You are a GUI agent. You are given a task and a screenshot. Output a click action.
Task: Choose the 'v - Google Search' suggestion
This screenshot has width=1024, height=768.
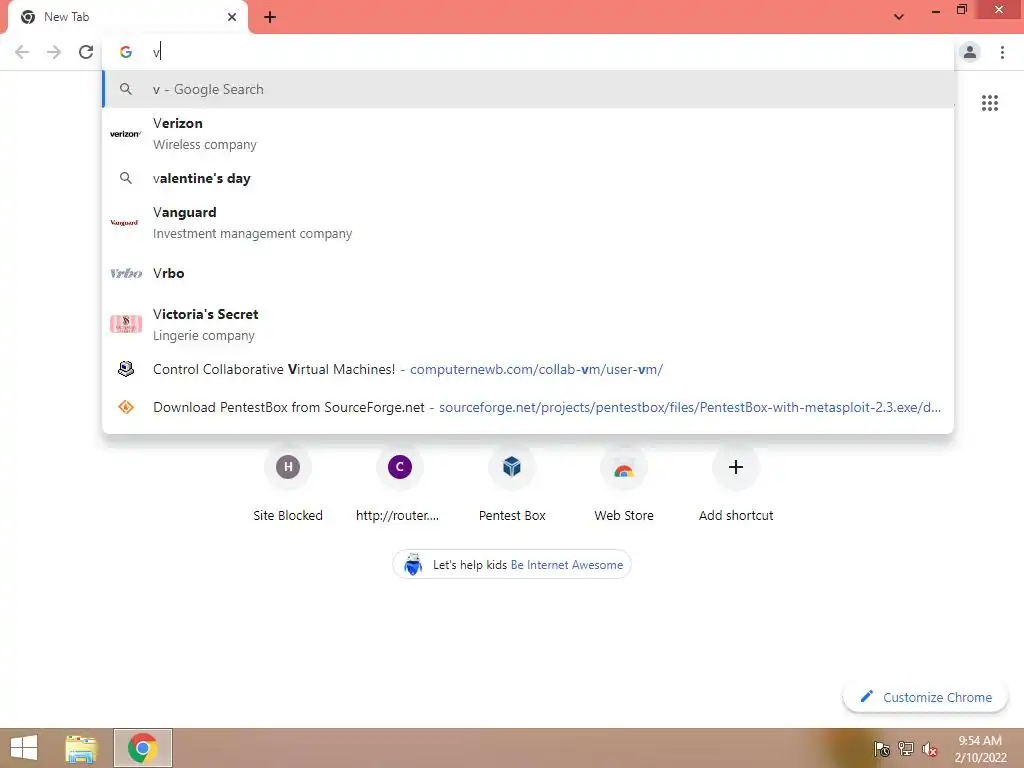[528, 89]
